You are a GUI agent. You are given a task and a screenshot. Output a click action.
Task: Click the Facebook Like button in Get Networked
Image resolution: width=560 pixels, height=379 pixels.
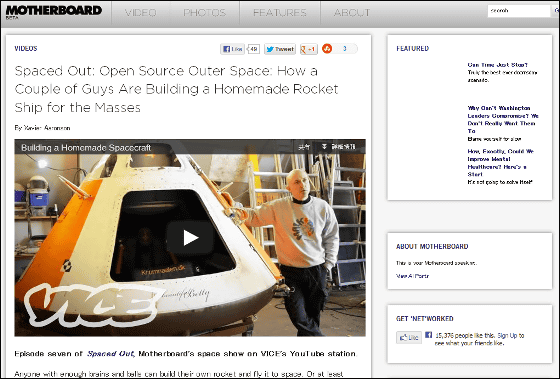pyautogui.click(x=409, y=337)
